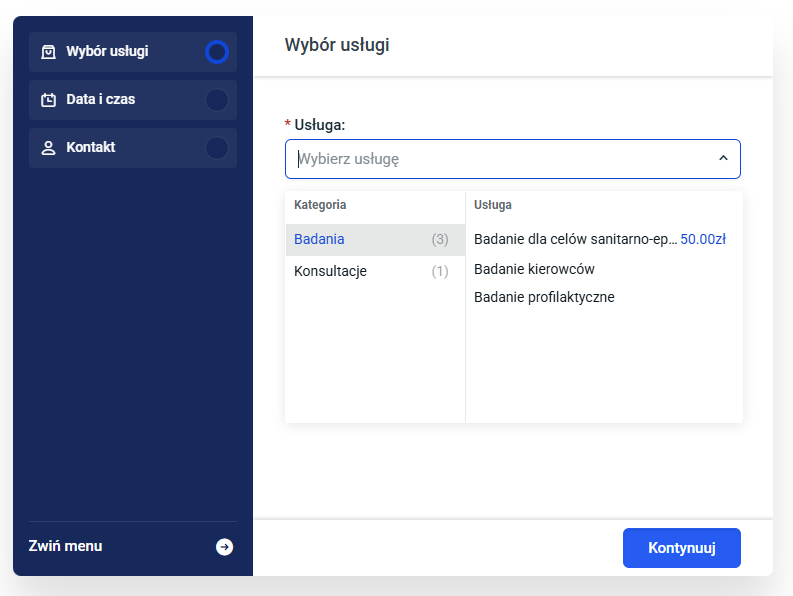Click the 'Zwiń menu' text link
This screenshot has height=596, width=793.
65,546
